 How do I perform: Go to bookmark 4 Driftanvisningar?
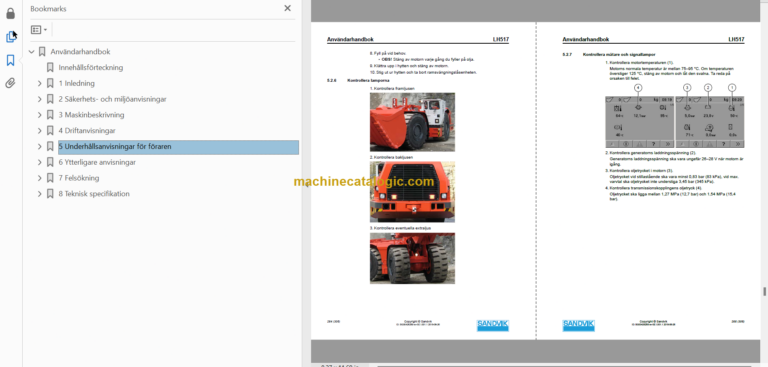click(x=87, y=131)
